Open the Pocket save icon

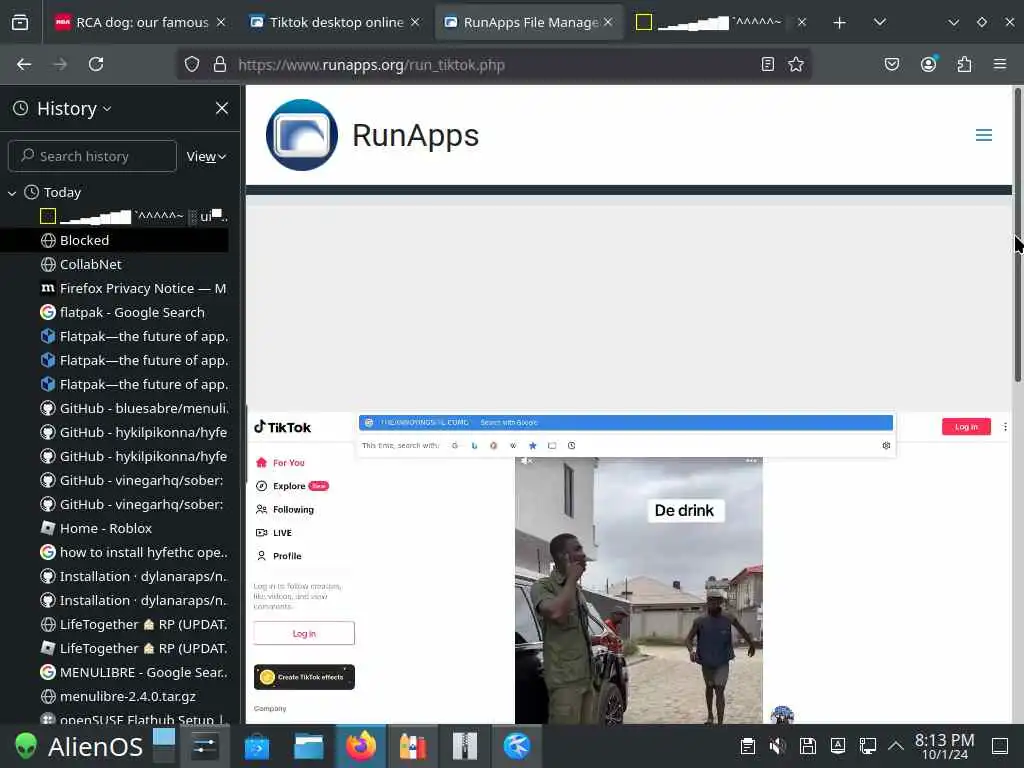click(892, 64)
